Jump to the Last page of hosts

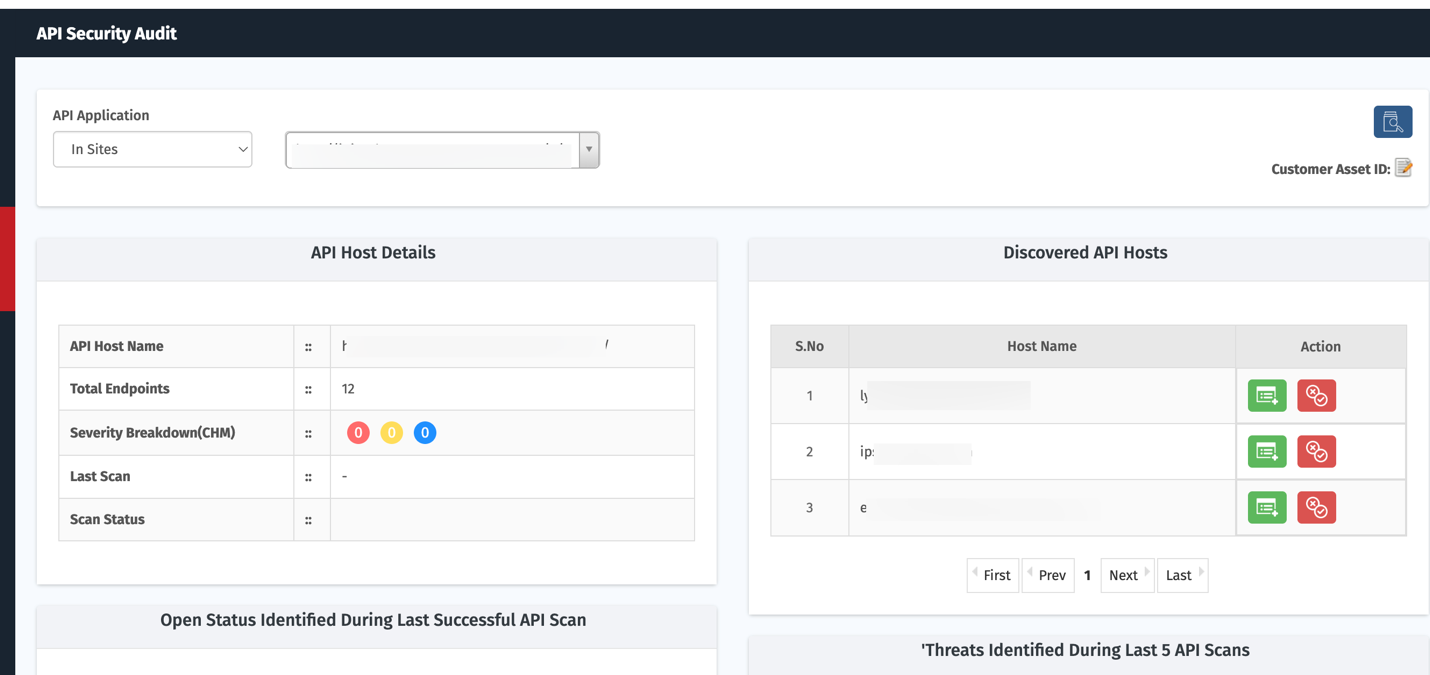1182,575
